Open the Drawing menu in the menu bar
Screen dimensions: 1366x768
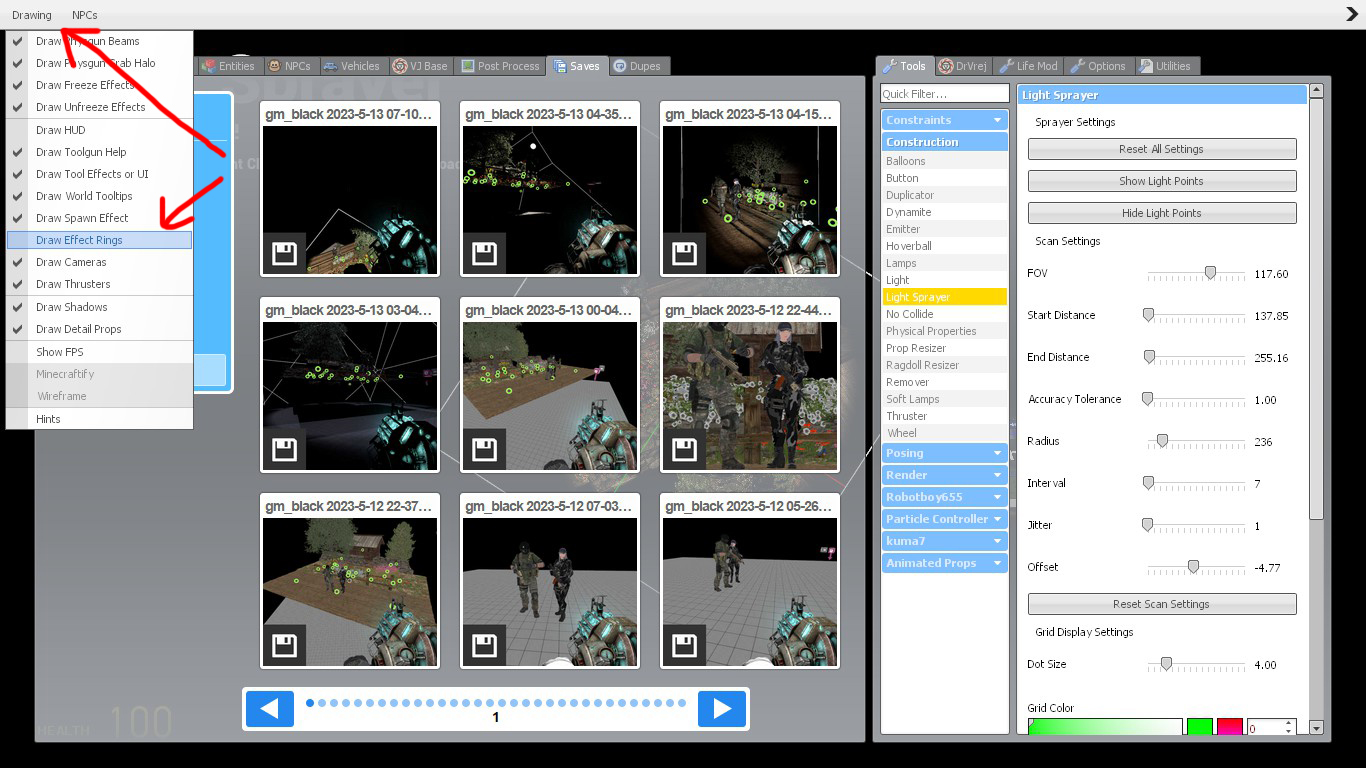point(32,15)
